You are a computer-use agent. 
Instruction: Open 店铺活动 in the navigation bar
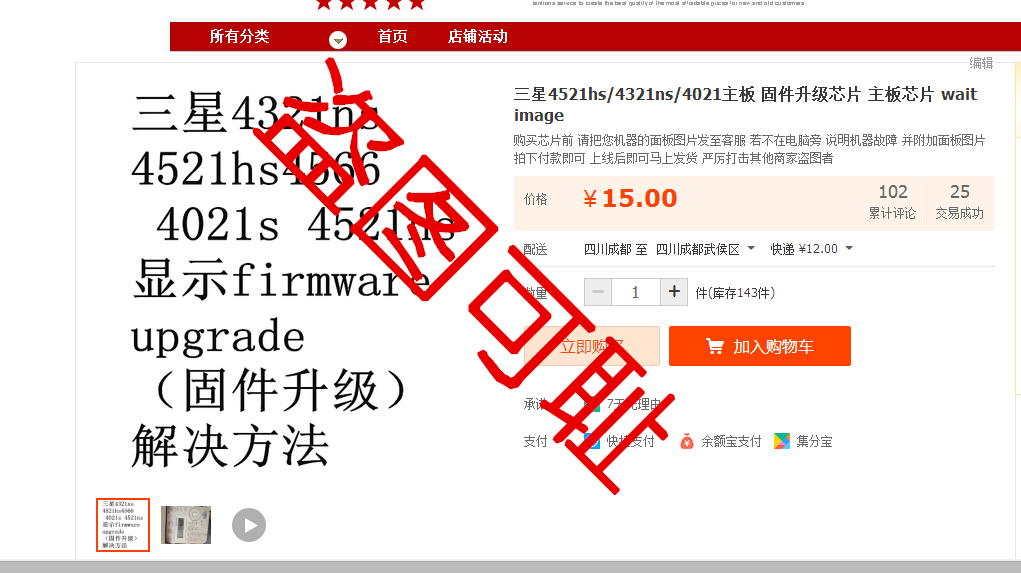point(478,36)
